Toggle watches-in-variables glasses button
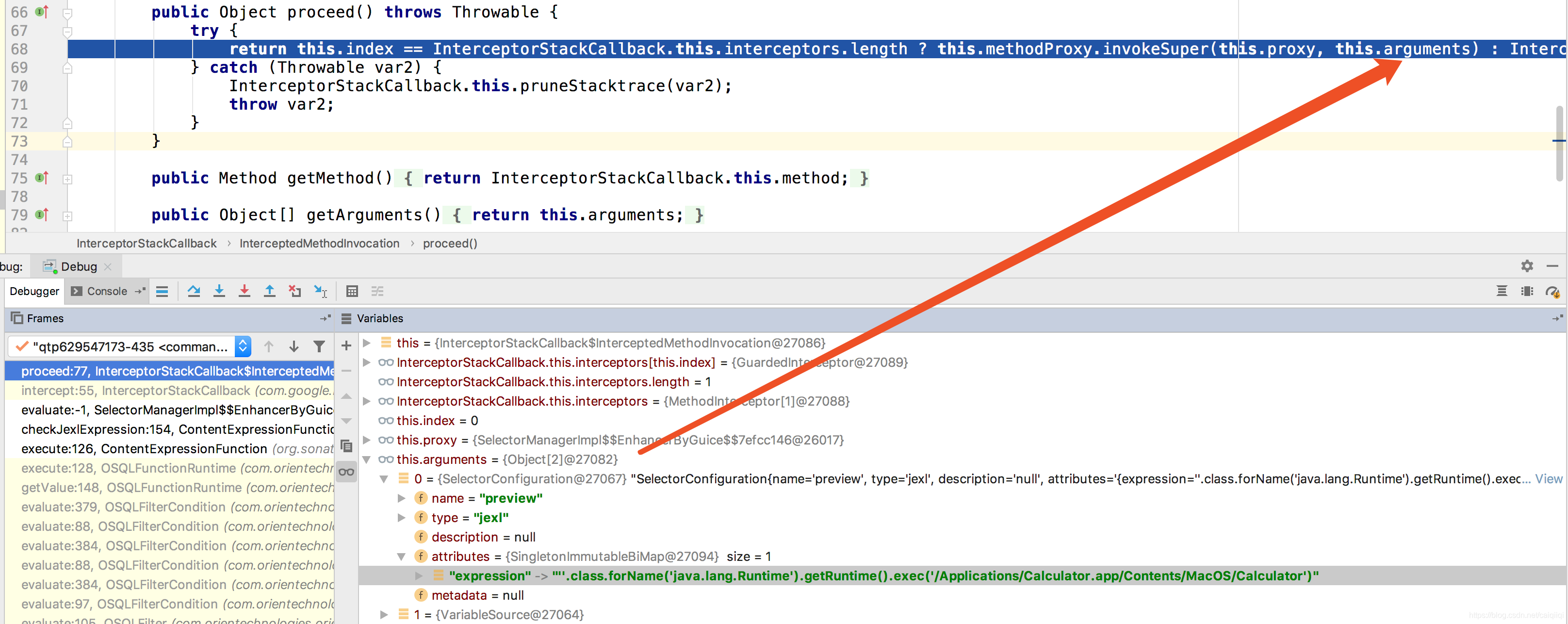This screenshot has height=624, width=1568. pos(346,472)
